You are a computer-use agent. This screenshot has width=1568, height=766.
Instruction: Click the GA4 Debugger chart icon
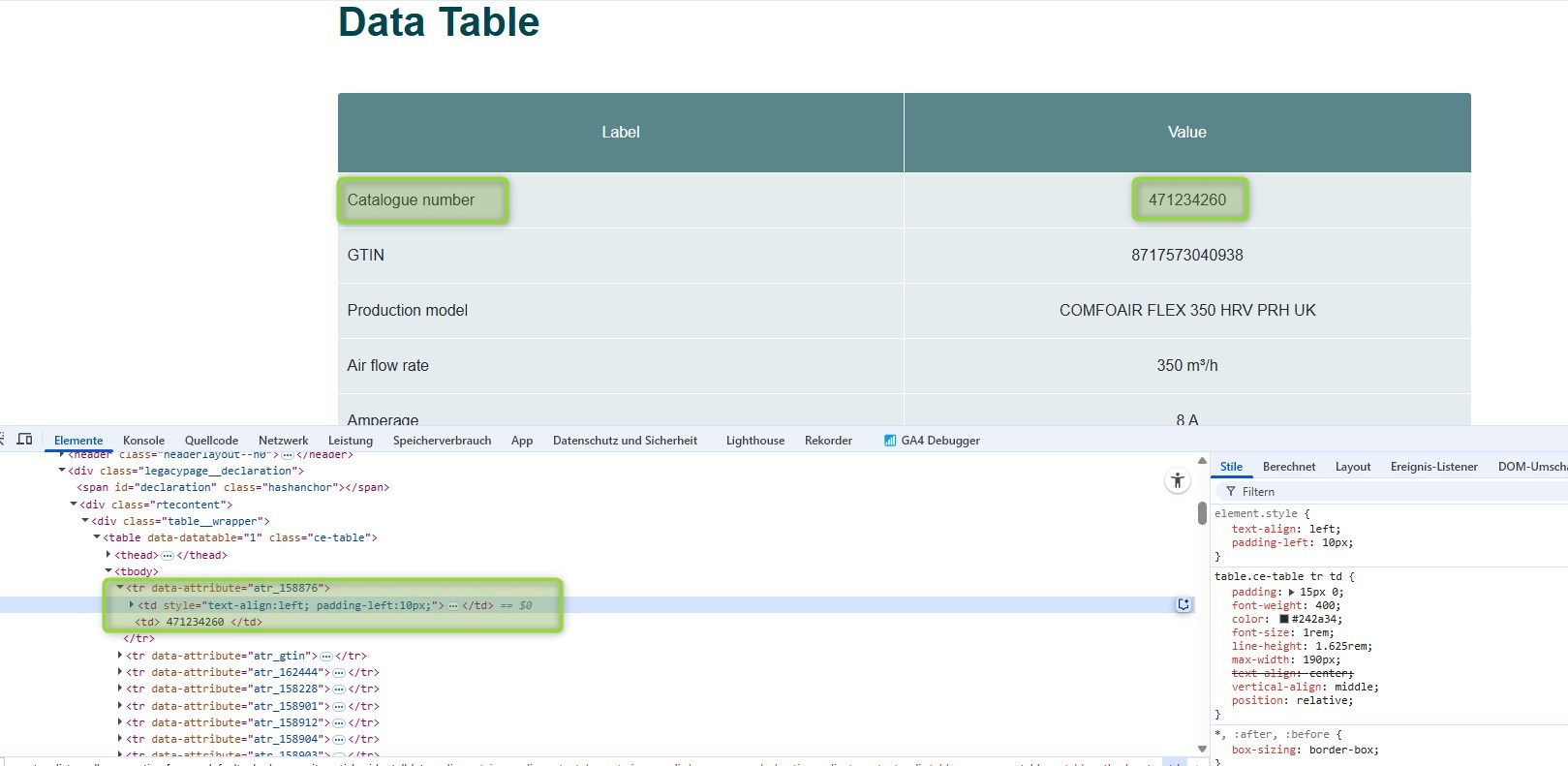click(889, 441)
